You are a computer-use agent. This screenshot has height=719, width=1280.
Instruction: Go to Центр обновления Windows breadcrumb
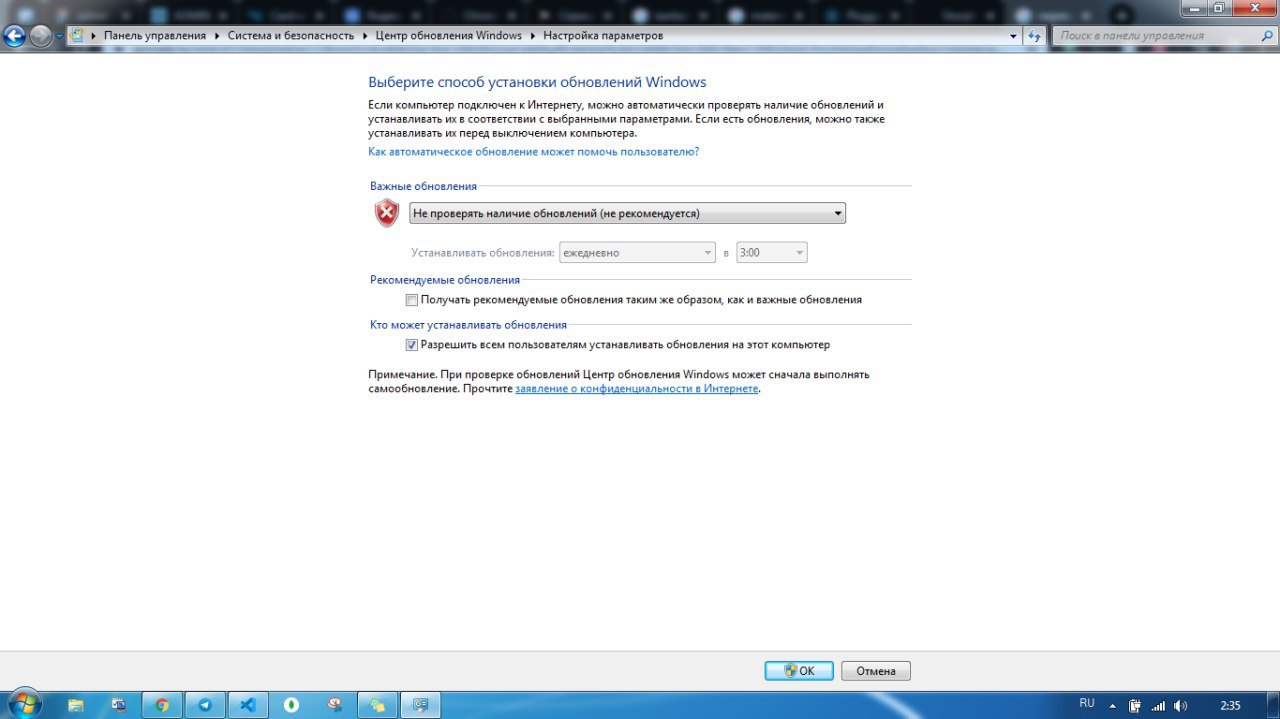coord(448,35)
